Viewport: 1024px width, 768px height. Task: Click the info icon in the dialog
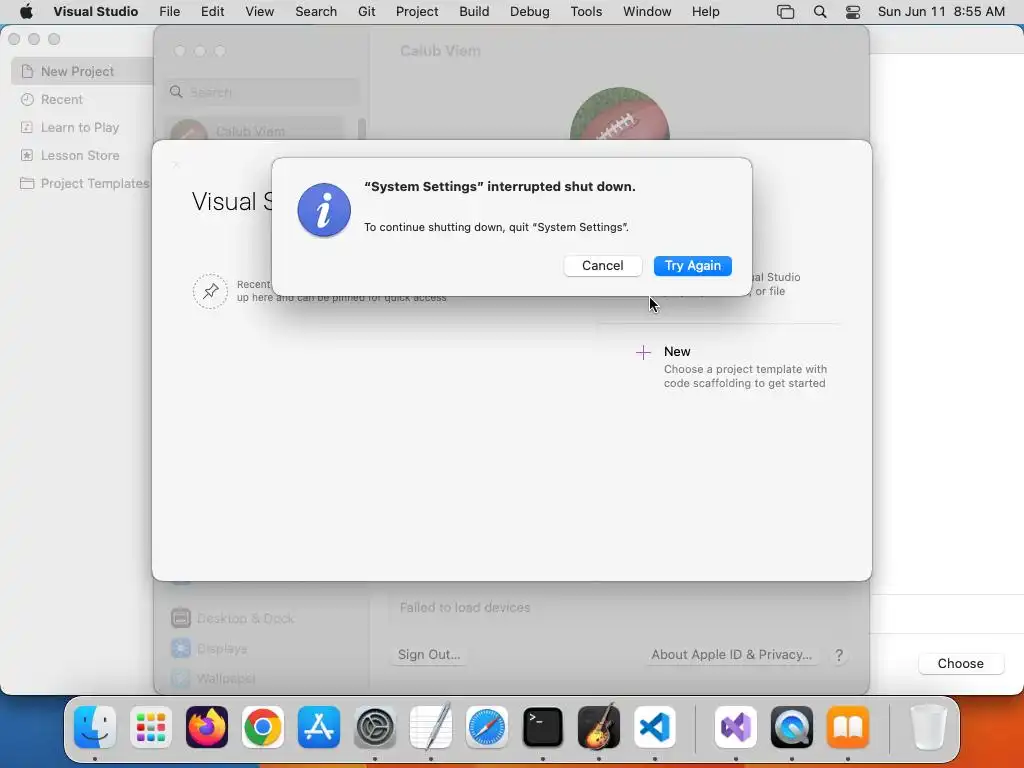pos(324,210)
